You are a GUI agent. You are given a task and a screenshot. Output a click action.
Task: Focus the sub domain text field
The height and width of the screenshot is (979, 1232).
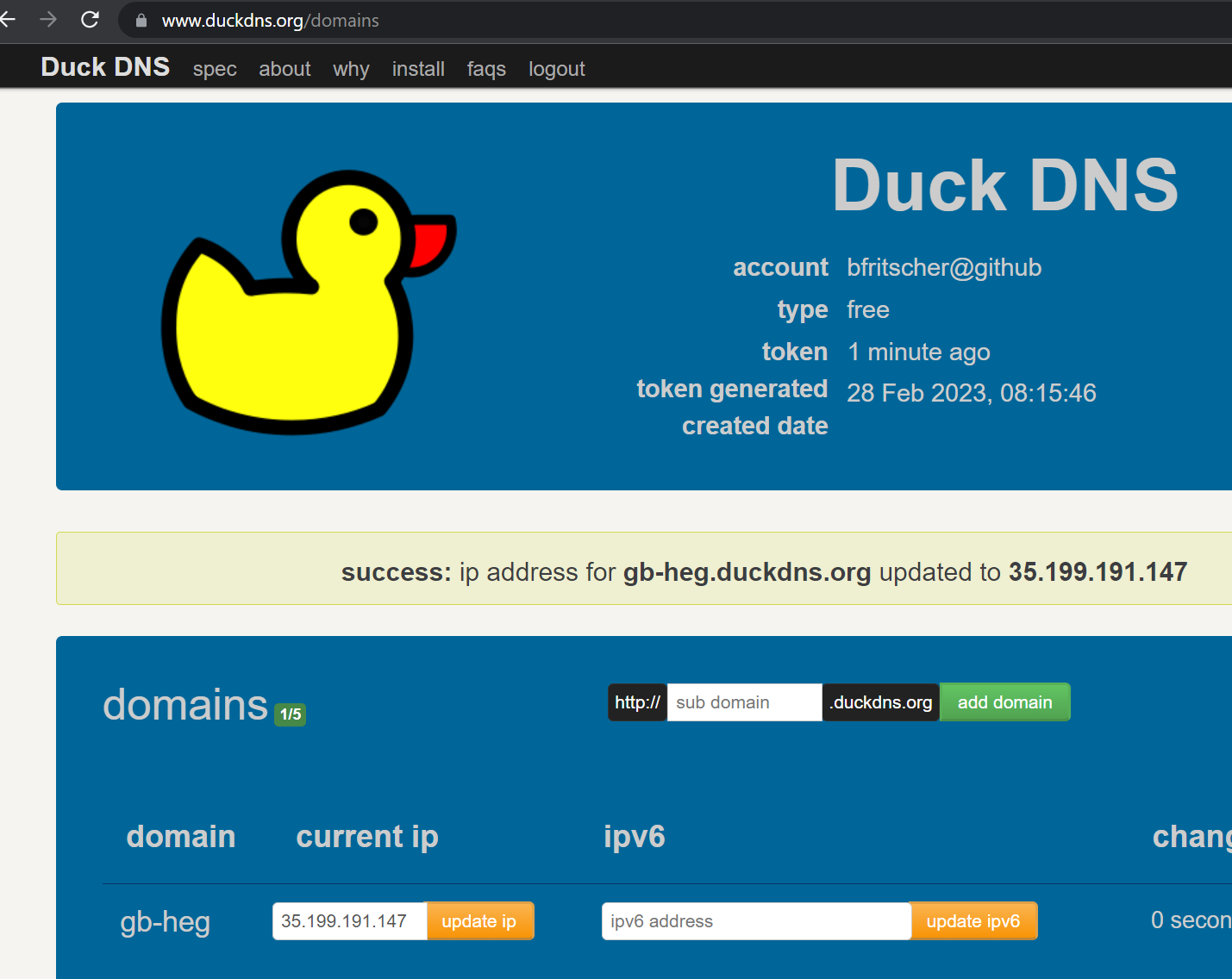(744, 702)
